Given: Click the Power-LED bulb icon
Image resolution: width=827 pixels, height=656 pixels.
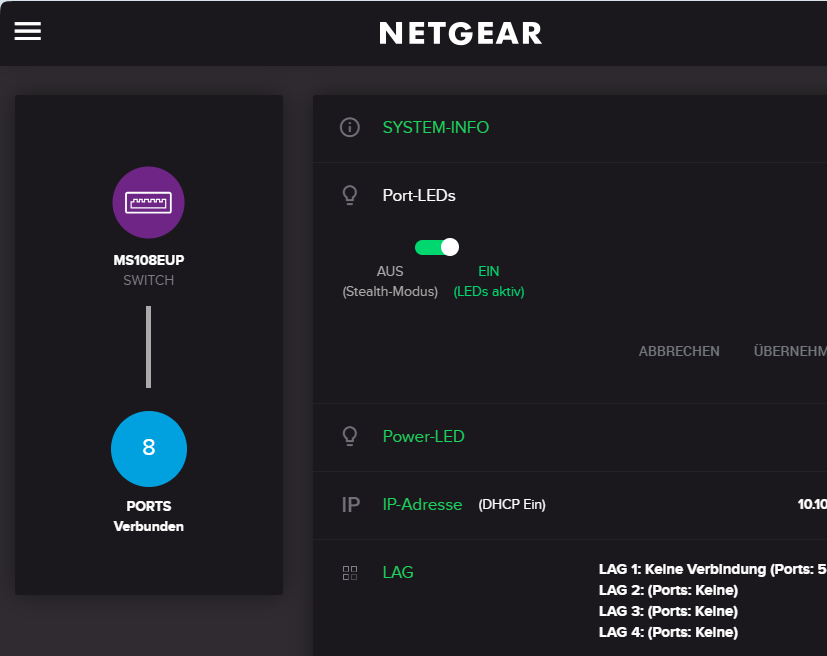Looking at the screenshot, I should coord(350,436).
